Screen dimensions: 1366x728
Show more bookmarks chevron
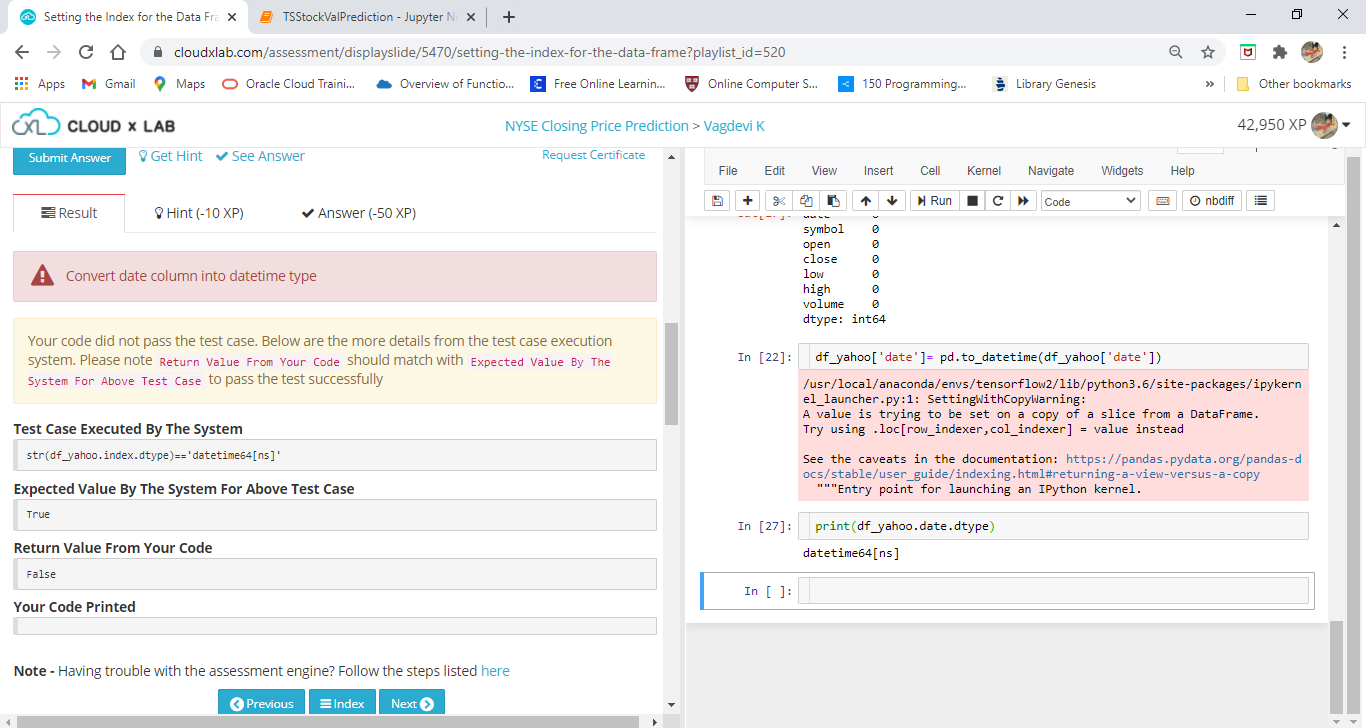[x=1210, y=84]
